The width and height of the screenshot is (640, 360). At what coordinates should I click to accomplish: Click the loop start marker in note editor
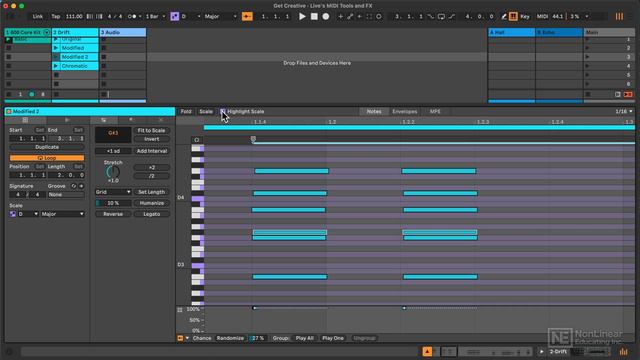click(253, 139)
